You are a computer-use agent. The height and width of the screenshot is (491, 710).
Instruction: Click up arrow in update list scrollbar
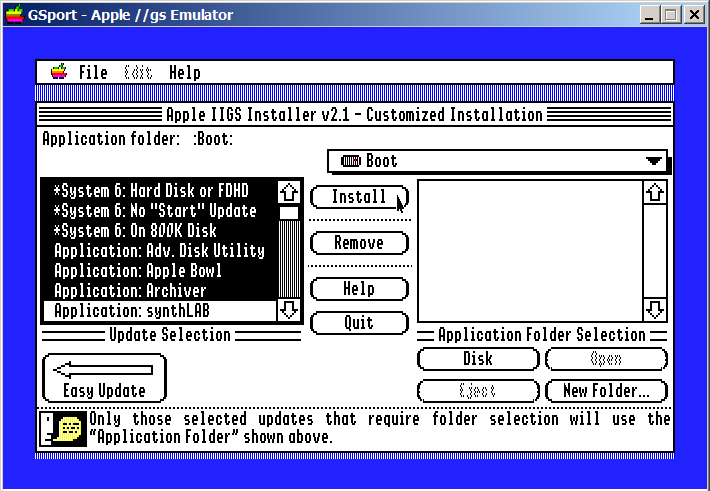coord(289,191)
